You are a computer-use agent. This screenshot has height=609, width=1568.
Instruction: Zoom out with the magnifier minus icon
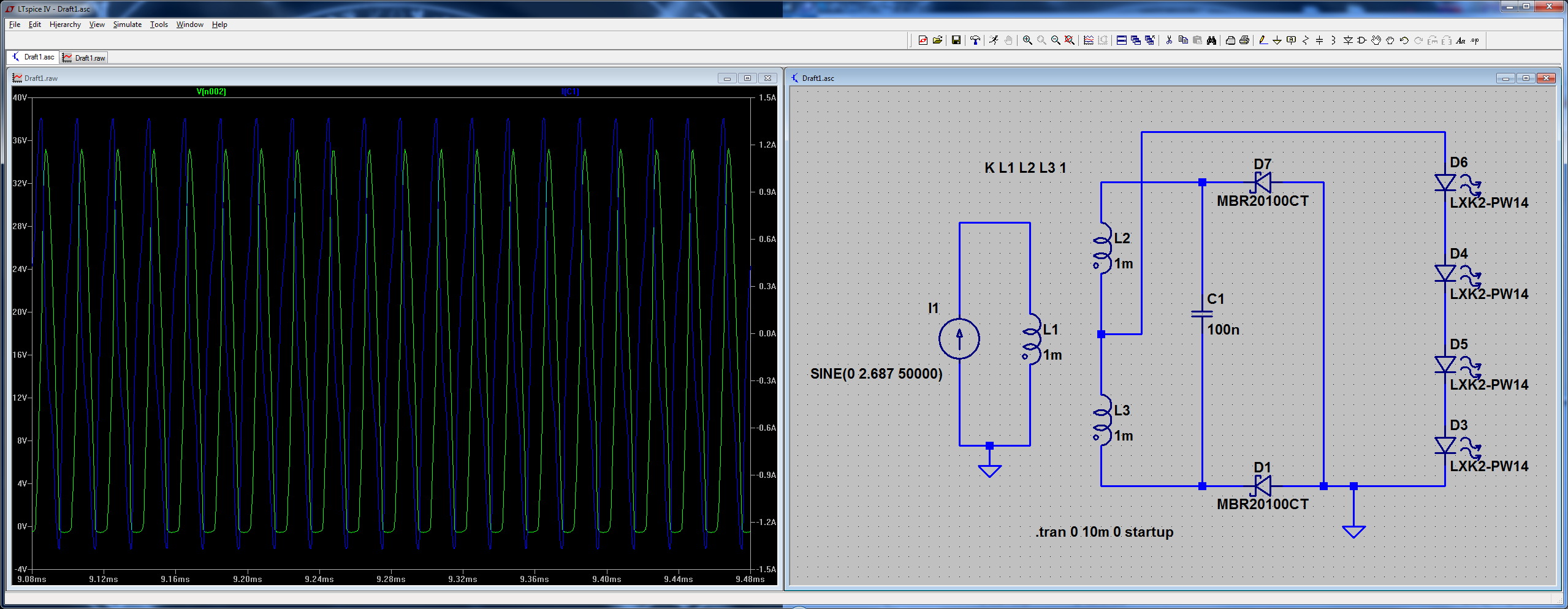pos(1056,40)
